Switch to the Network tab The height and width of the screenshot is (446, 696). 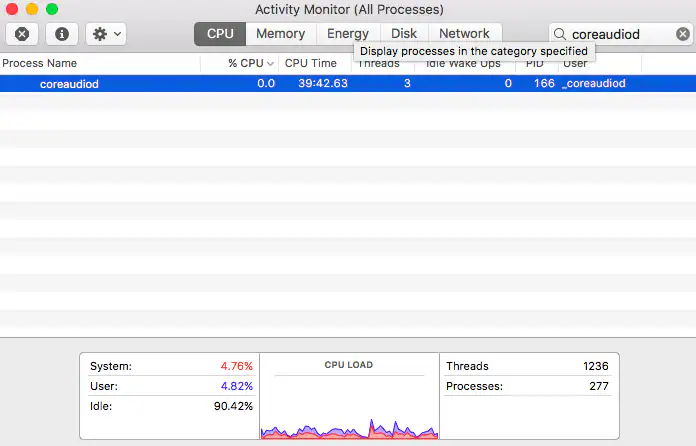click(x=464, y=34)
